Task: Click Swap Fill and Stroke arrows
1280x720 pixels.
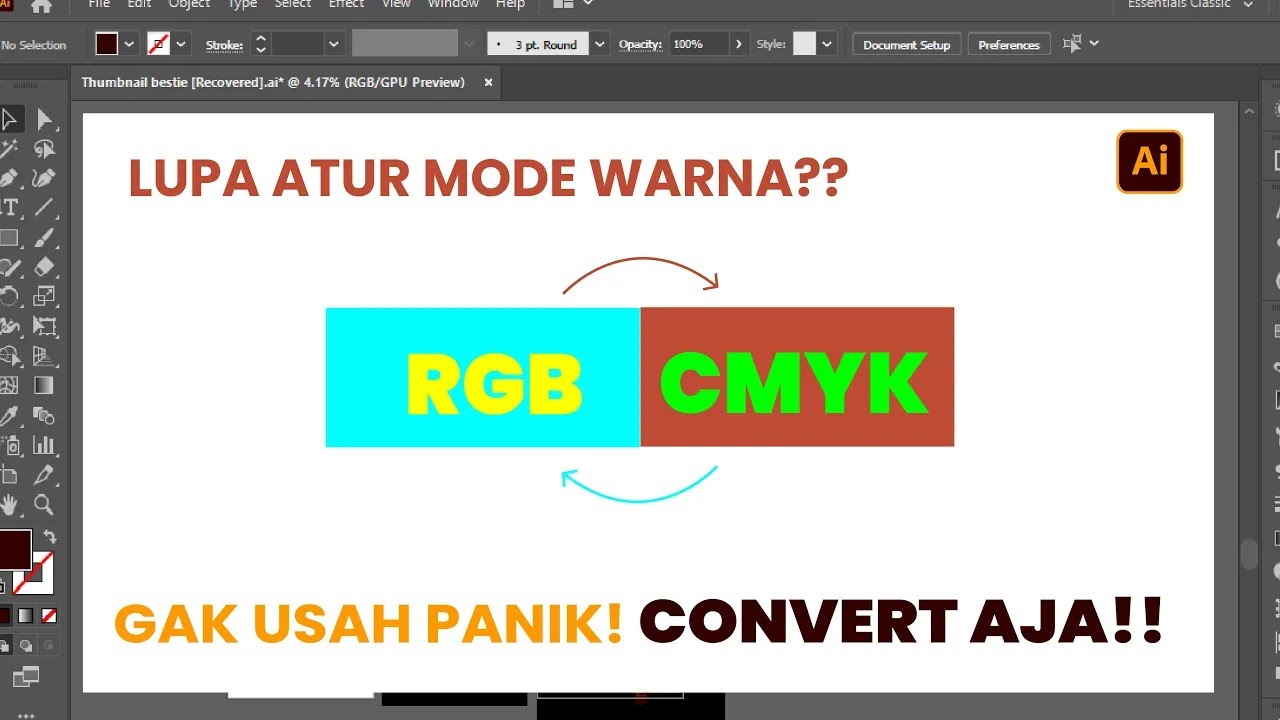Action: click(50, 537)
